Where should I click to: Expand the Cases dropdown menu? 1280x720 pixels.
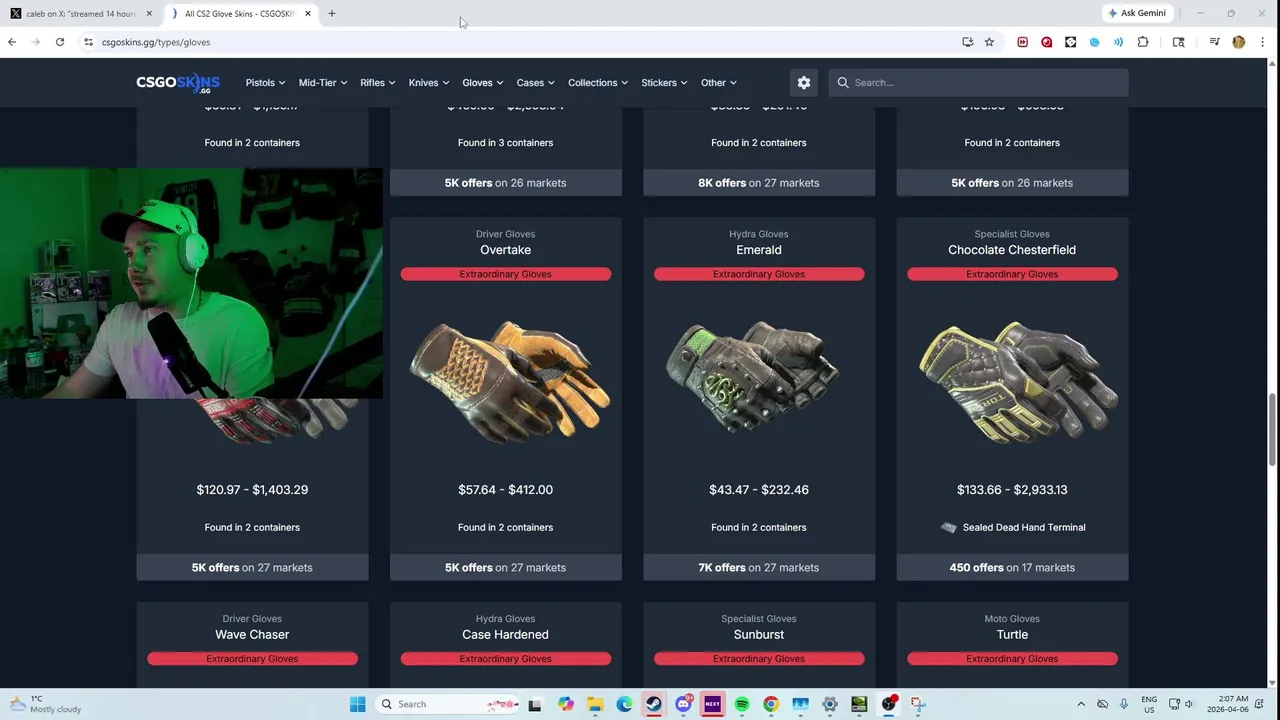536,83
